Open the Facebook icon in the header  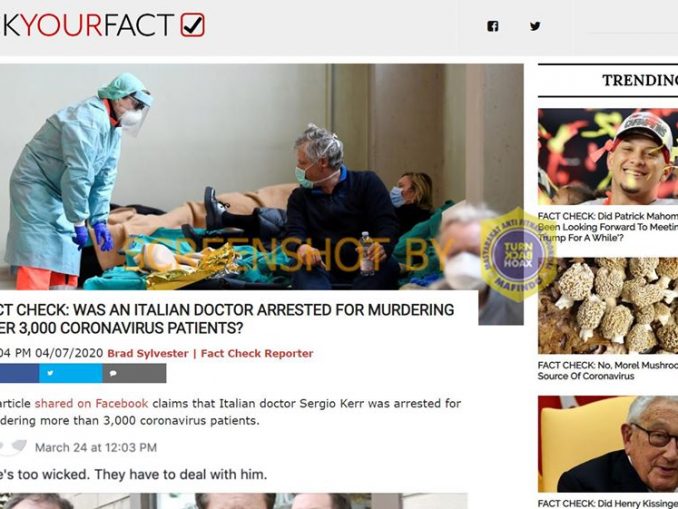click(x=493, y=26)
